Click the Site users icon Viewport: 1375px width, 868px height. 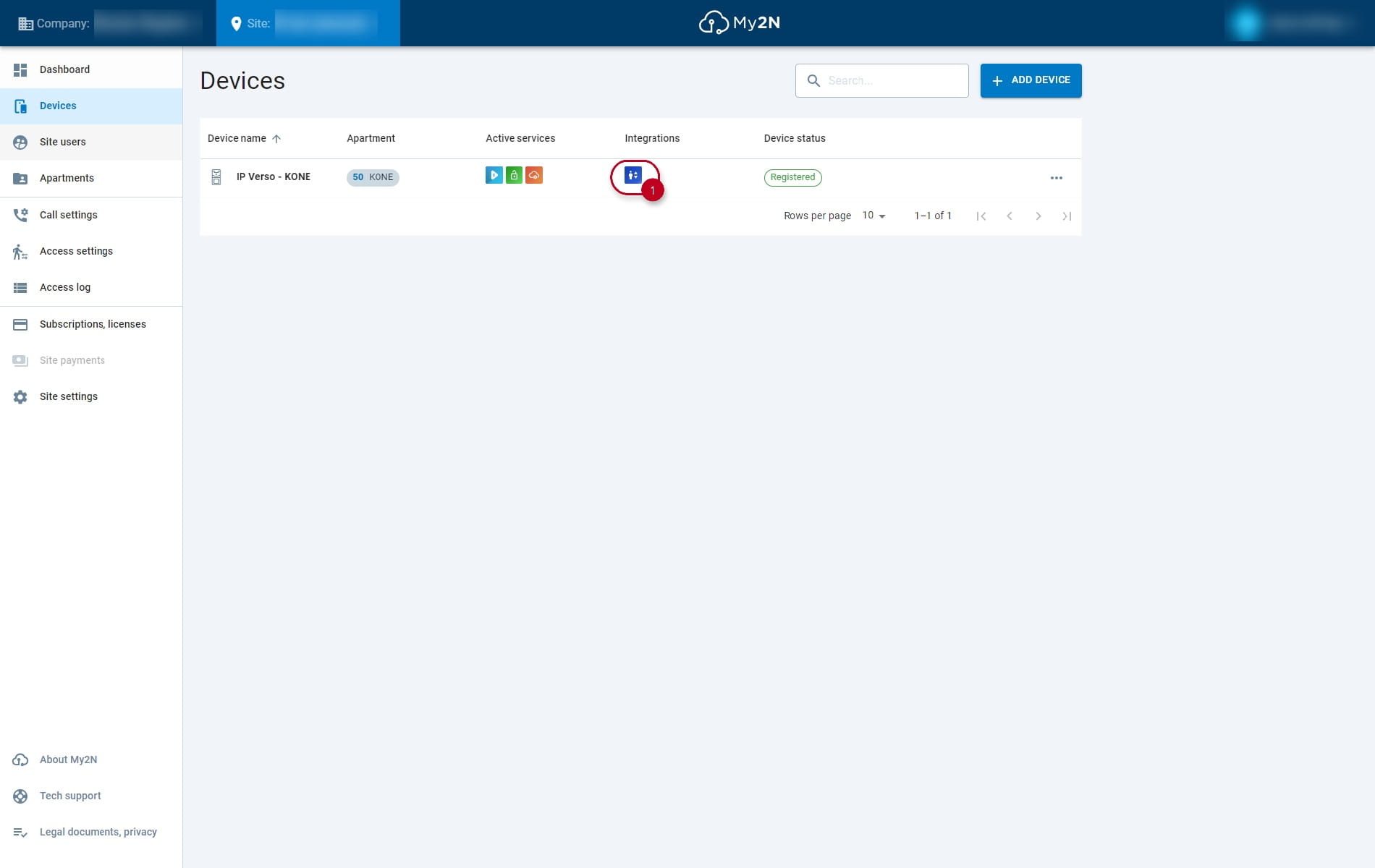(x=20, y=142)
